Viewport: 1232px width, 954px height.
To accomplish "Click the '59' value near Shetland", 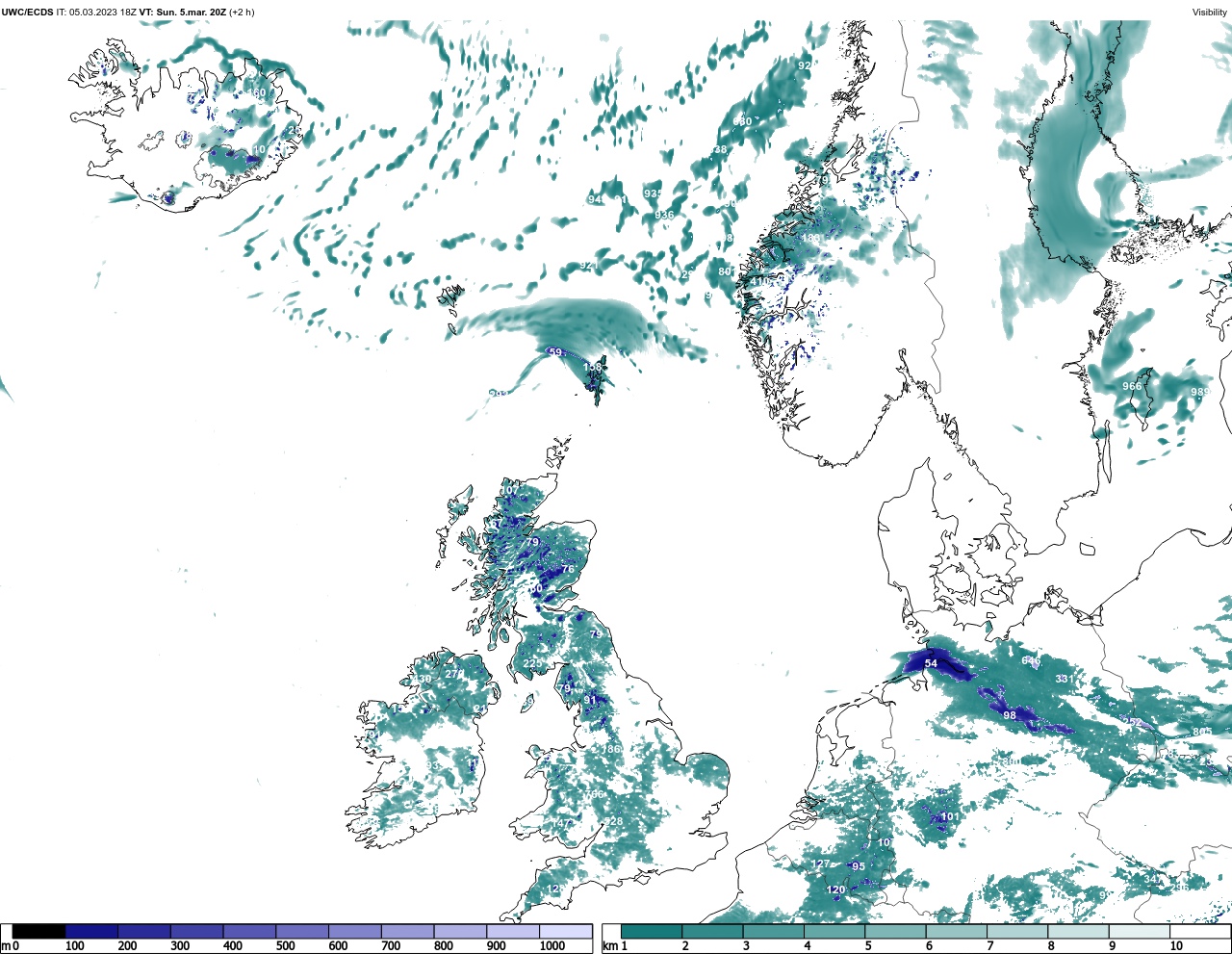I will (555, 353).
